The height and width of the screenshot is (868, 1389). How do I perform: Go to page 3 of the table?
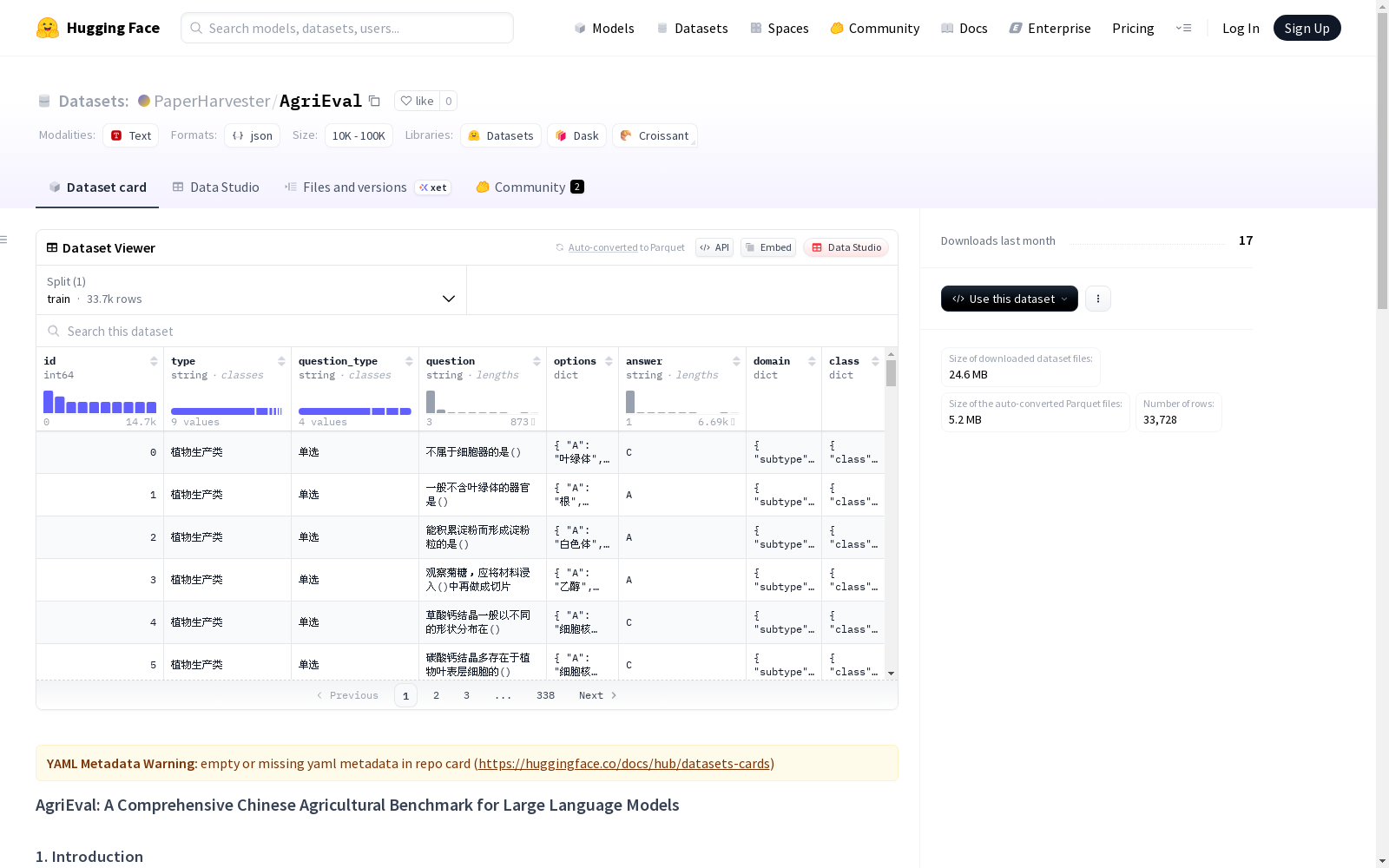pos(466,695)
